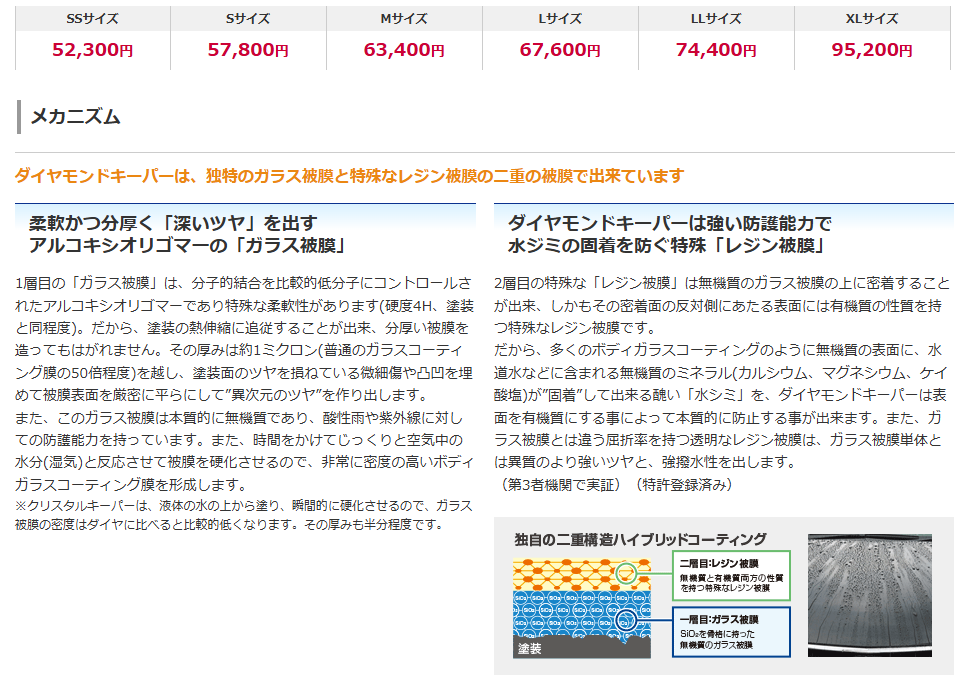Viewport: 968px width, 678px height.
Task: Select the 57,800円 price
Action: point(248,50)
